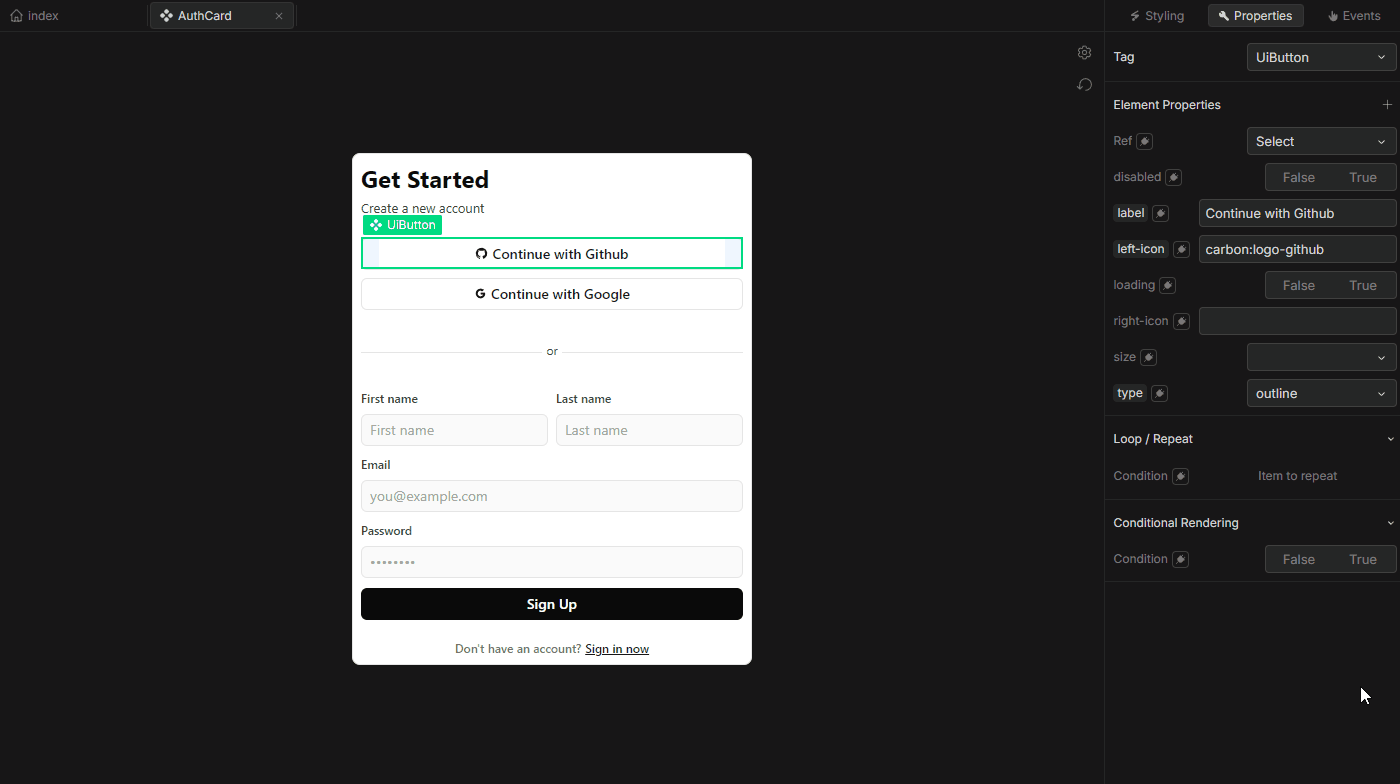
Task: Click the bind icon next to label property
Action: click(x=1160, y=213)
